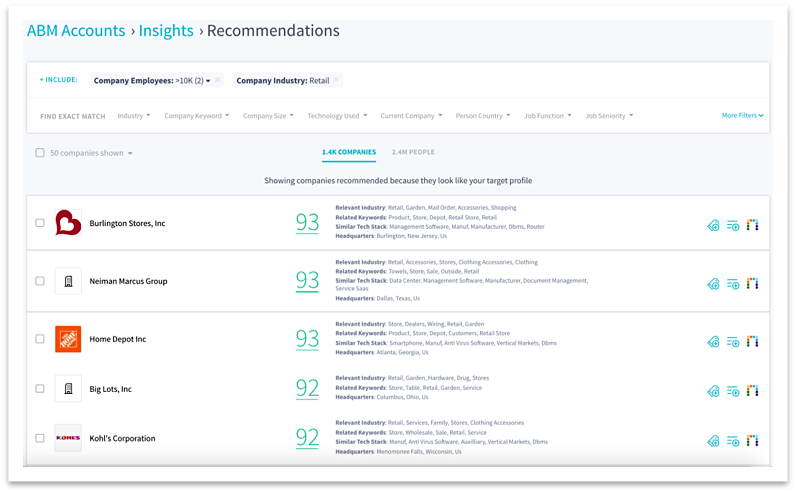796x493 pixels.
Task: Switch to the 2.4M People tab
Action: tap(413, 152)
